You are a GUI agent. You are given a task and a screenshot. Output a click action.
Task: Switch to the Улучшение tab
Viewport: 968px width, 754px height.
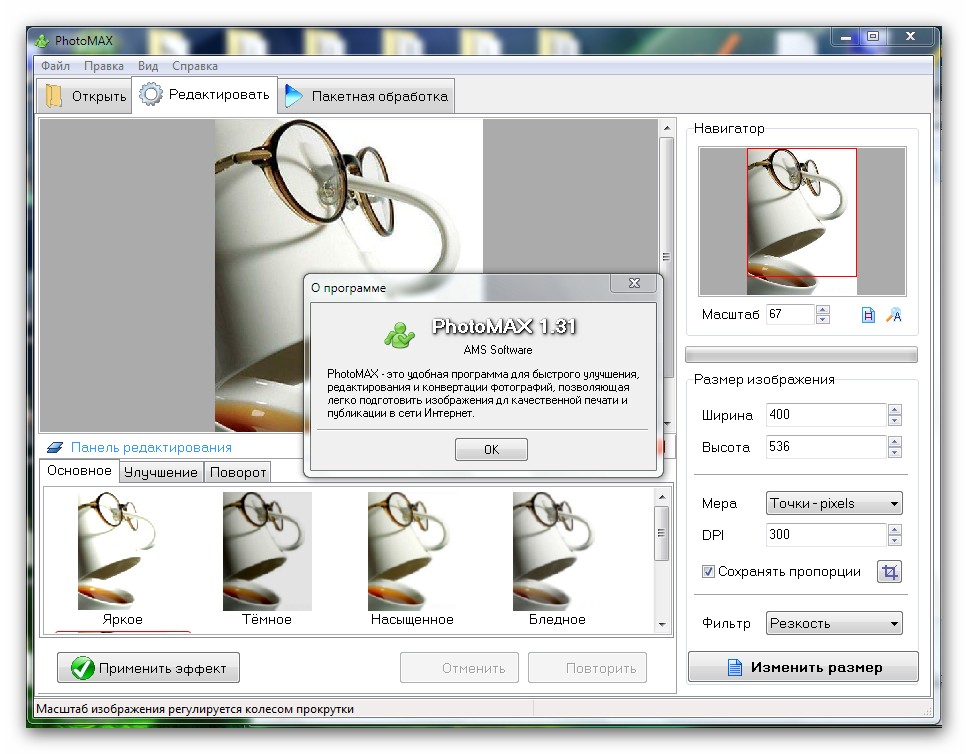(x=160, y=472)
